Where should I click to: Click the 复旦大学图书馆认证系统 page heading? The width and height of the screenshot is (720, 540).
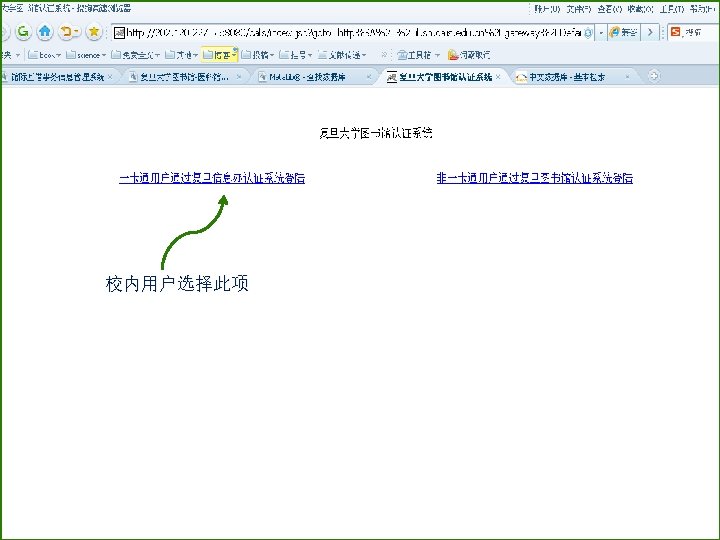tap(376, 133)
